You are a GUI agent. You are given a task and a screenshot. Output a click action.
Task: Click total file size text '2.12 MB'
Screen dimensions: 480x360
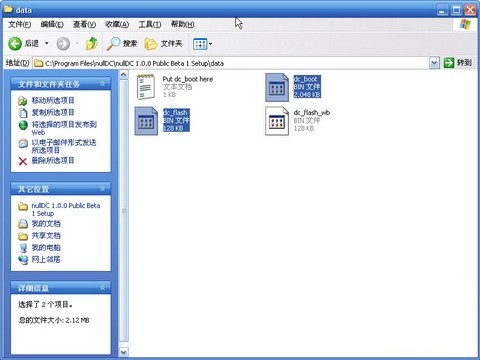[x=77, y=320]
